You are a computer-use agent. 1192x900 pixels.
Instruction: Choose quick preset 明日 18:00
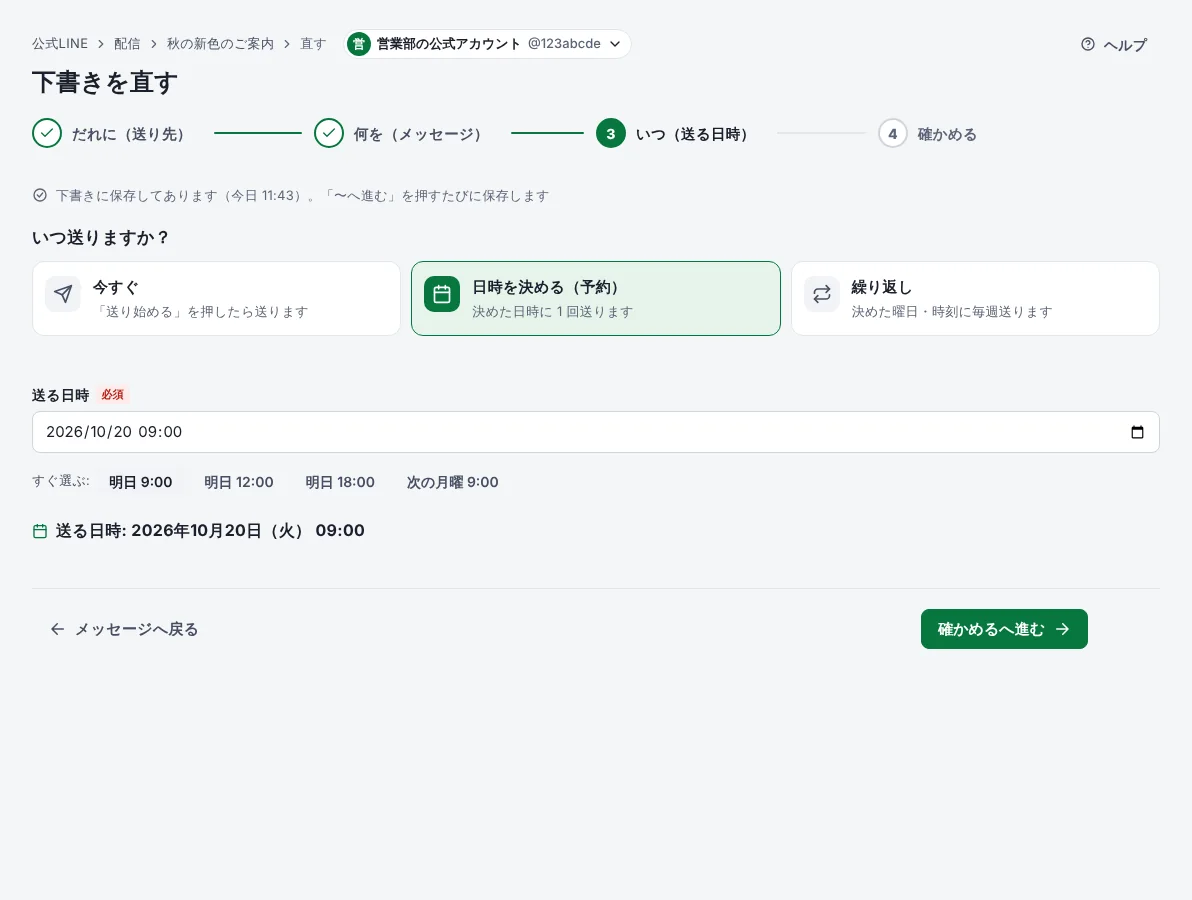340,482
